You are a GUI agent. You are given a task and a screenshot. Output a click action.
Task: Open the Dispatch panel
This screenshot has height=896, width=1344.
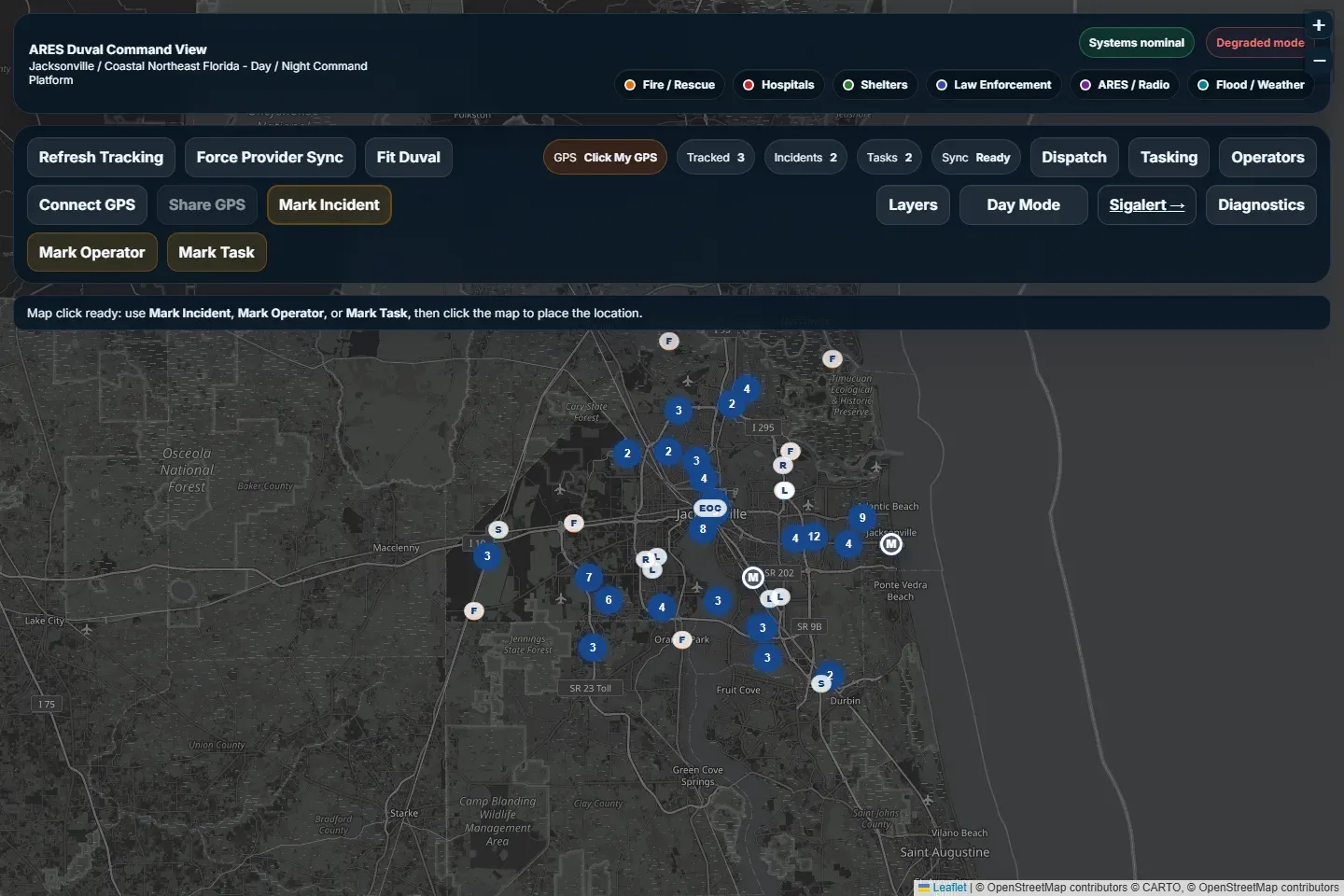point(1074,158)
